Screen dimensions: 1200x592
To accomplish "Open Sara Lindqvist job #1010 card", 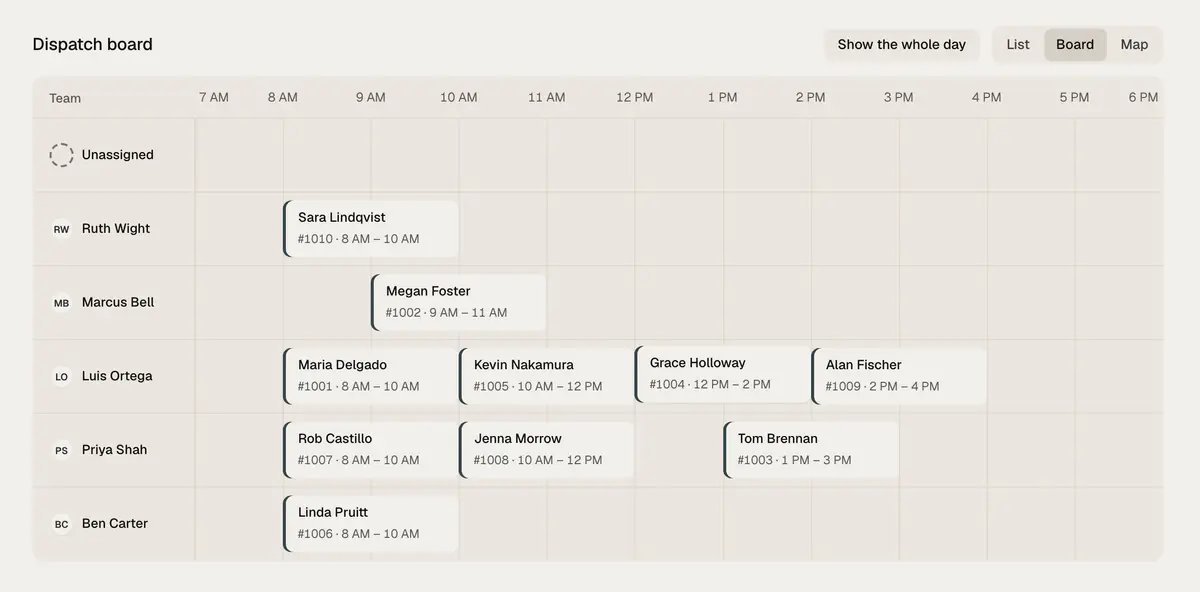I will [371, 228].
